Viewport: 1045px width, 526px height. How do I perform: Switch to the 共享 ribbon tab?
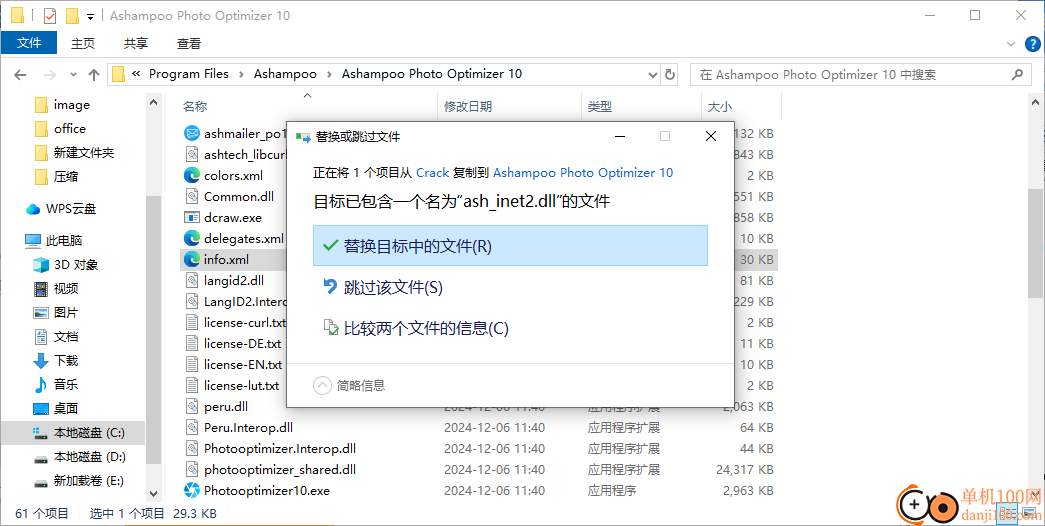click(136, 43)
